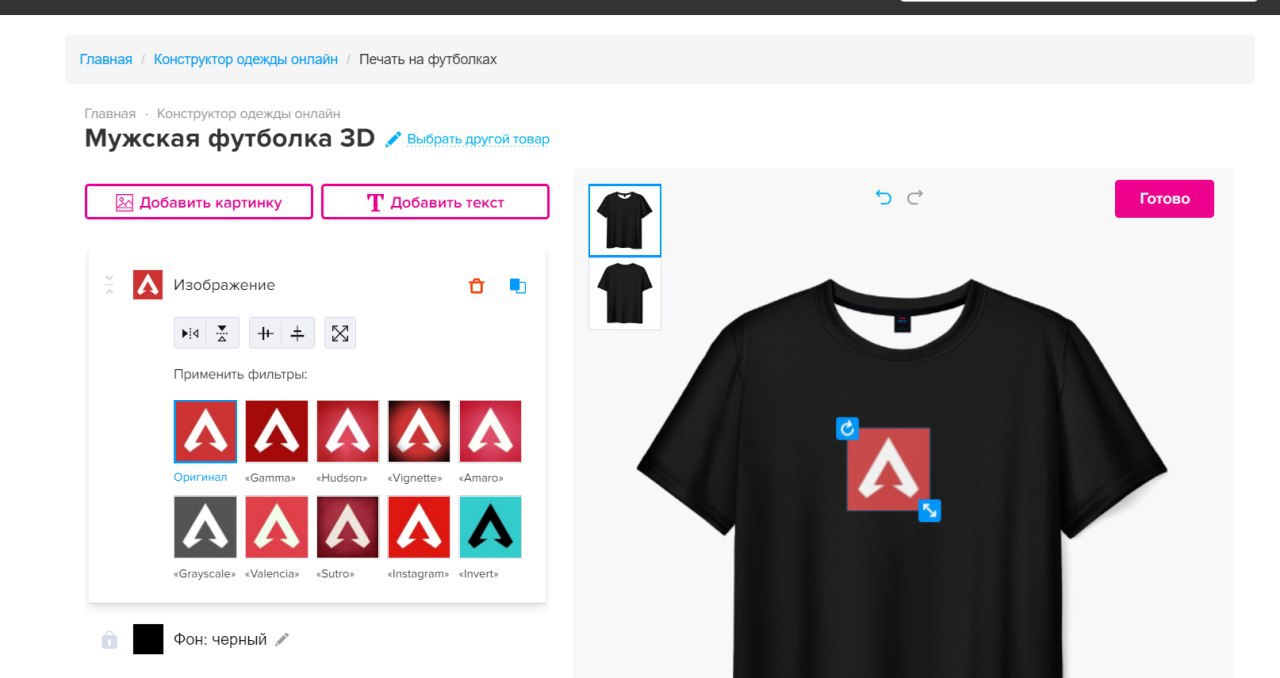Image resolution: width=1280 pixels, height=678 pixels.
Task: Click the 'Фон: черный' label
Action: 220,639
